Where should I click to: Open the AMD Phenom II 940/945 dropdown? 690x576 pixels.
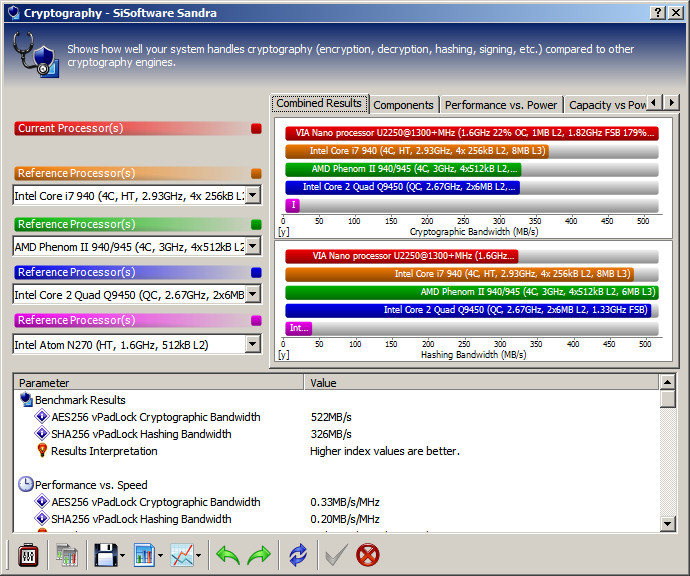click(x=253, y=246)
